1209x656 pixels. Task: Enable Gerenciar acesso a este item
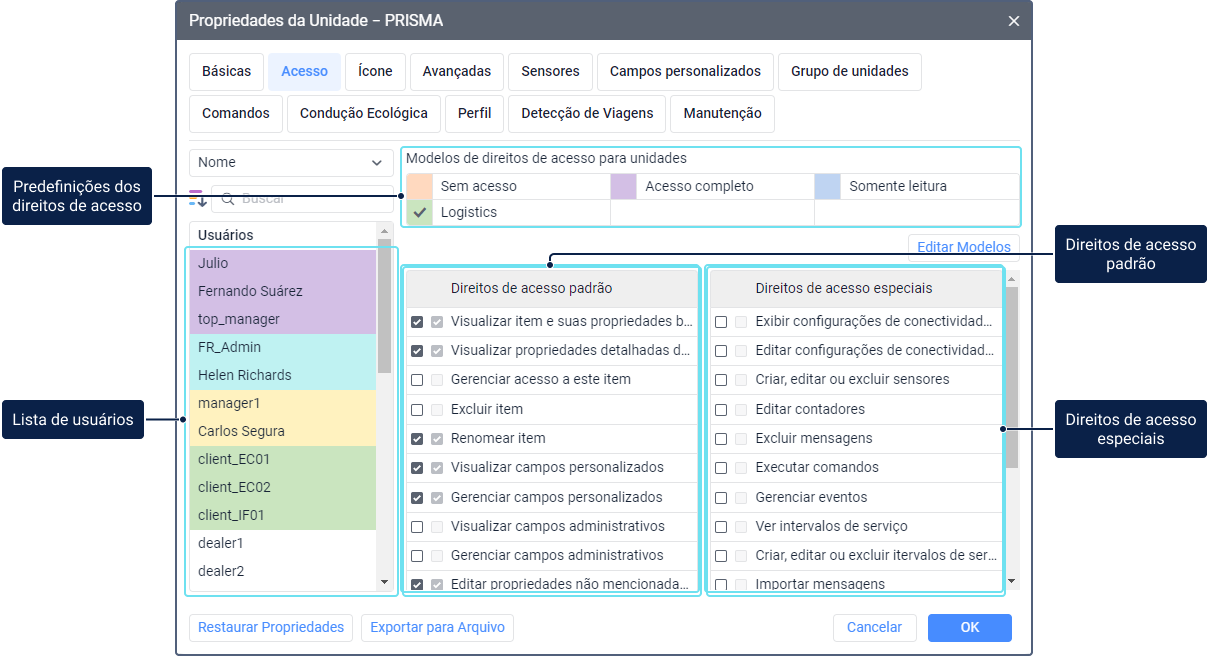coord(417,380)
